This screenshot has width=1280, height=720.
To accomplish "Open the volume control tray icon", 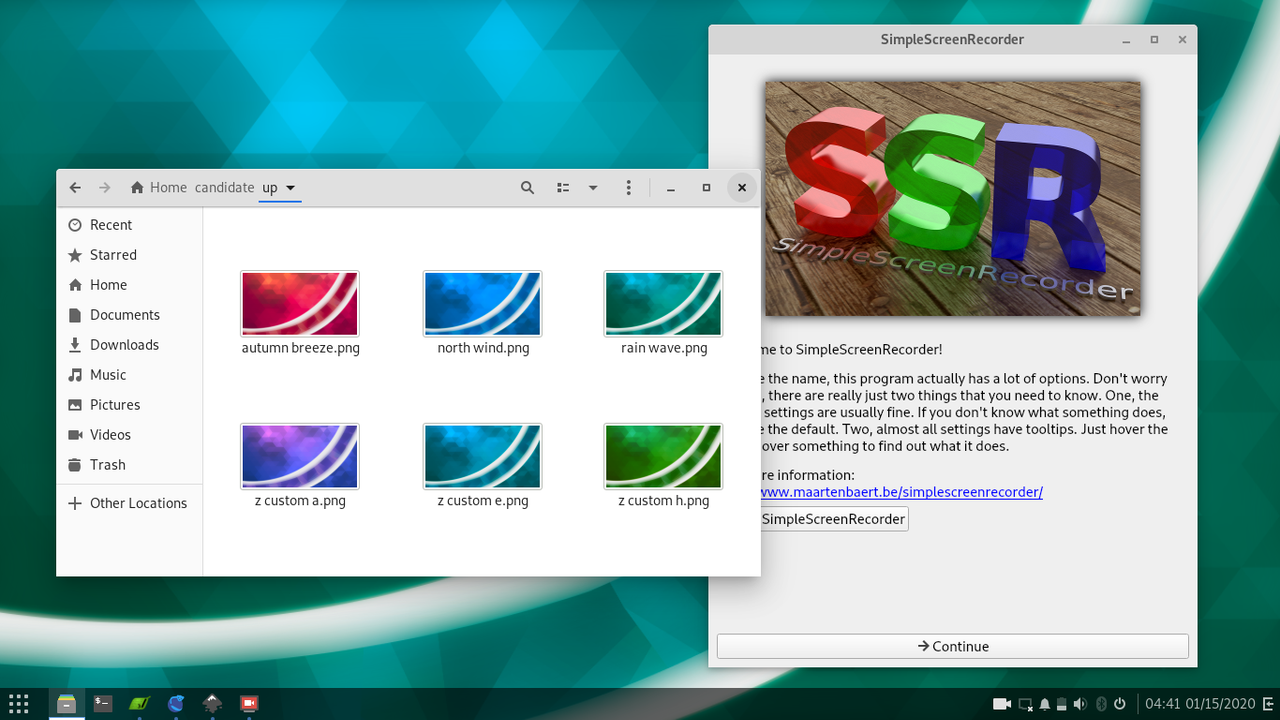I will pyautogui.click(x=1080, y=704).
